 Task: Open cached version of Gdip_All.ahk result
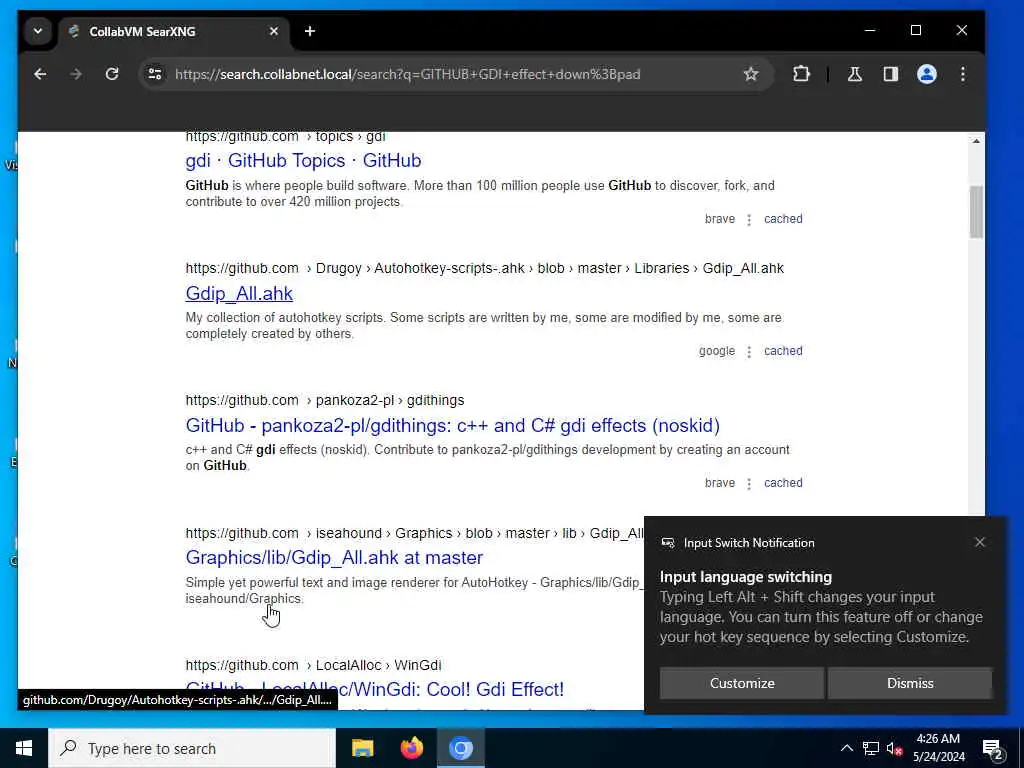tap(783, 351)
